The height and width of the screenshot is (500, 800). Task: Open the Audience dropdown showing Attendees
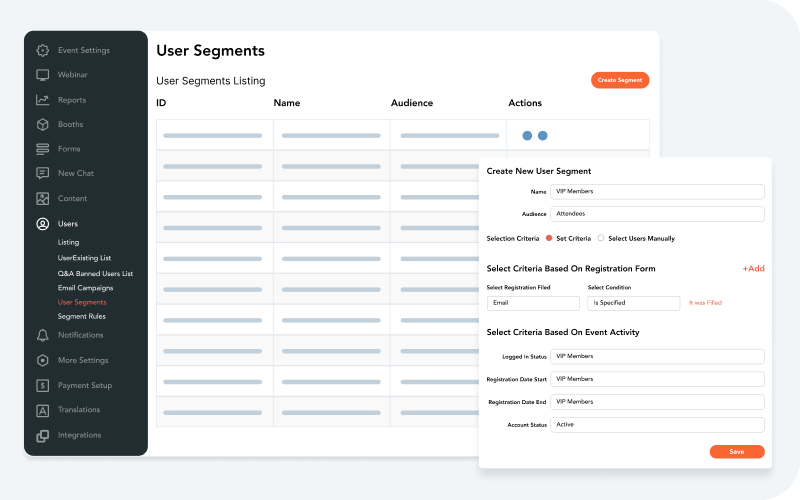click(657, 214)
